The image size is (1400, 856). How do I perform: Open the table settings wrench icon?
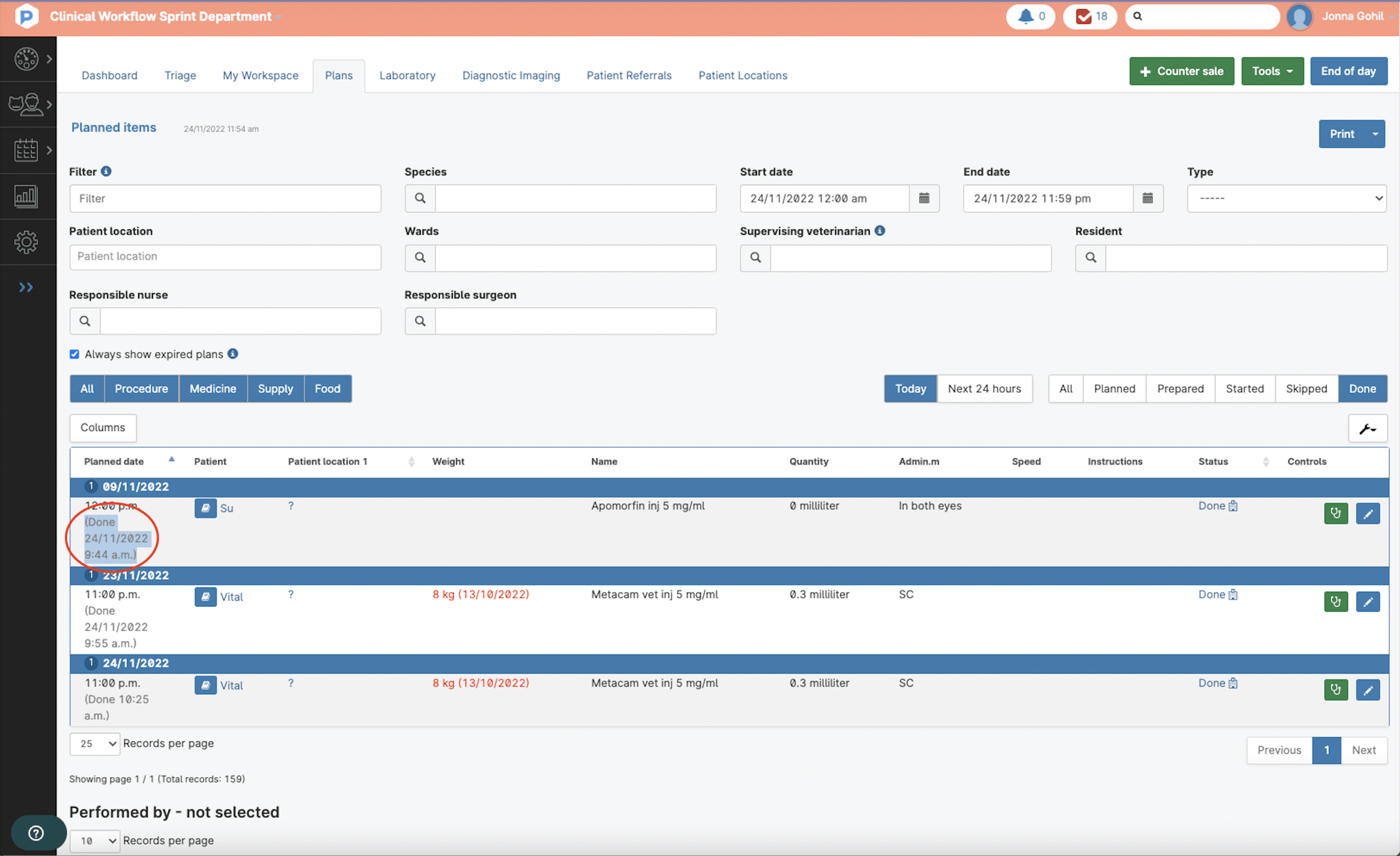point(1368,428)
